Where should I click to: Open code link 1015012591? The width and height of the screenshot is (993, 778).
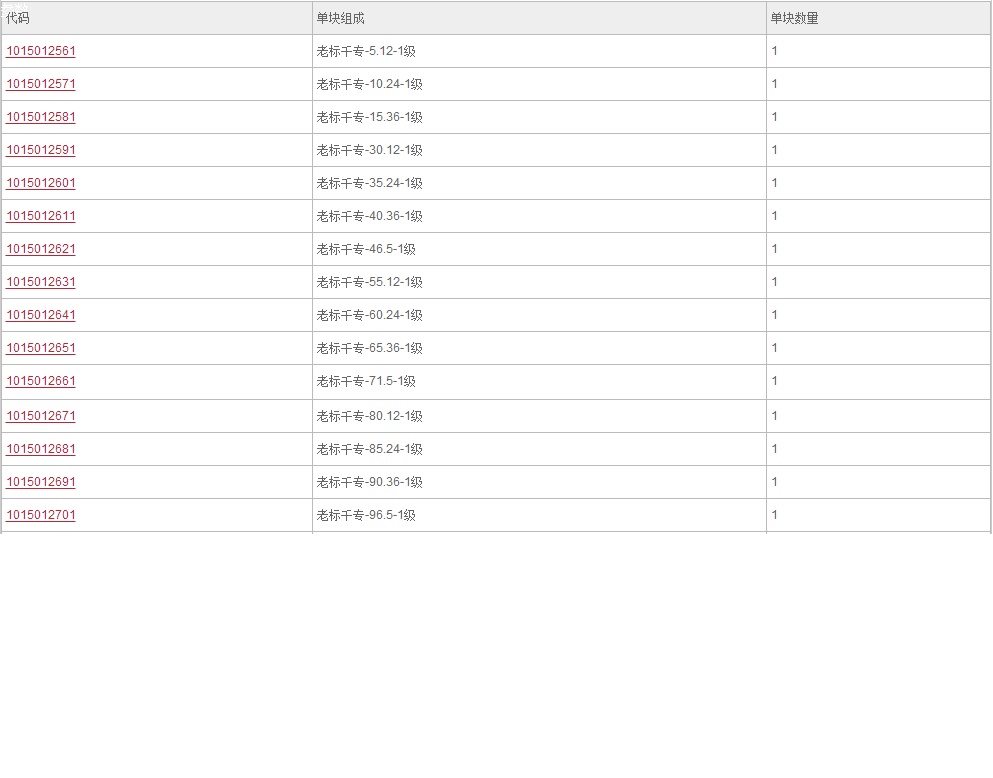41,150
